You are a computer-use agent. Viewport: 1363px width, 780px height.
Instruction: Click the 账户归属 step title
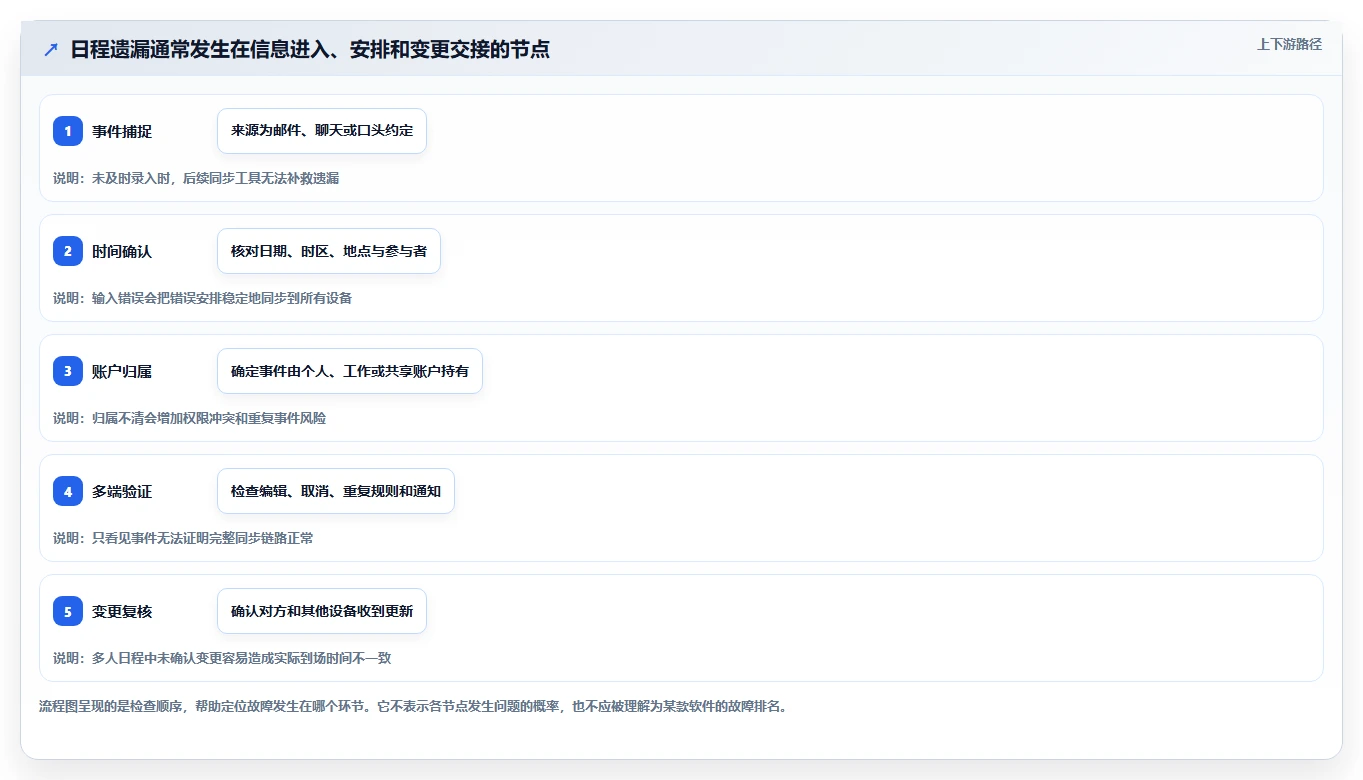coord(122,371)
